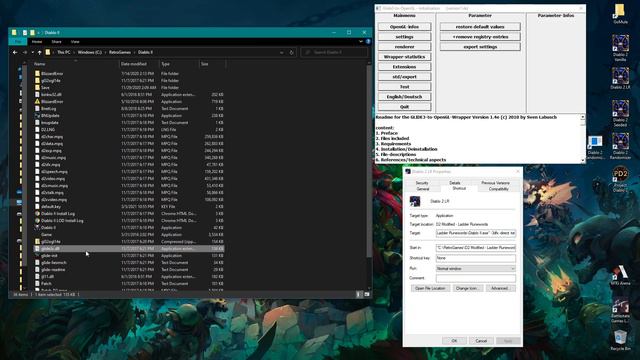Open the Recycle Bin on the desktop
640x360 pixels.
(x=620, y=340)
